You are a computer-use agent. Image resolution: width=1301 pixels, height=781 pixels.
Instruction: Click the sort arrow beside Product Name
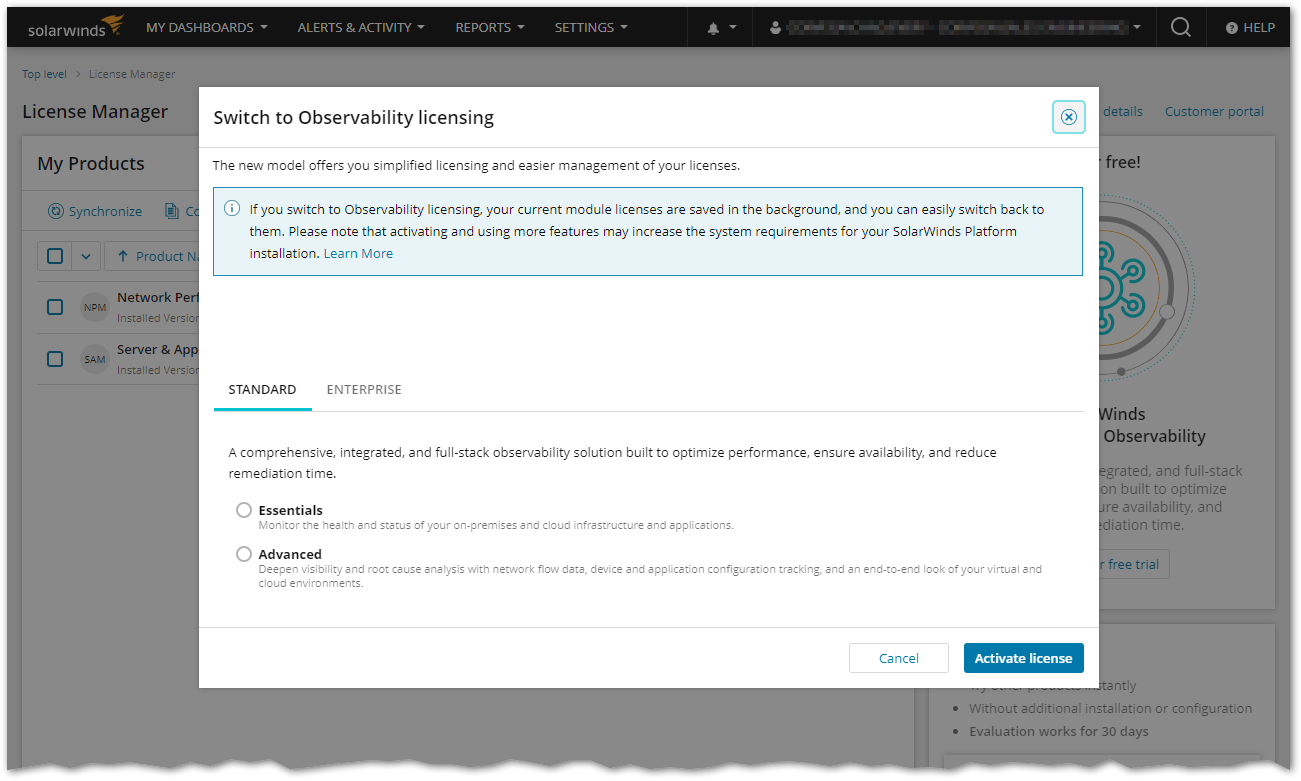[x=123, y=256]
